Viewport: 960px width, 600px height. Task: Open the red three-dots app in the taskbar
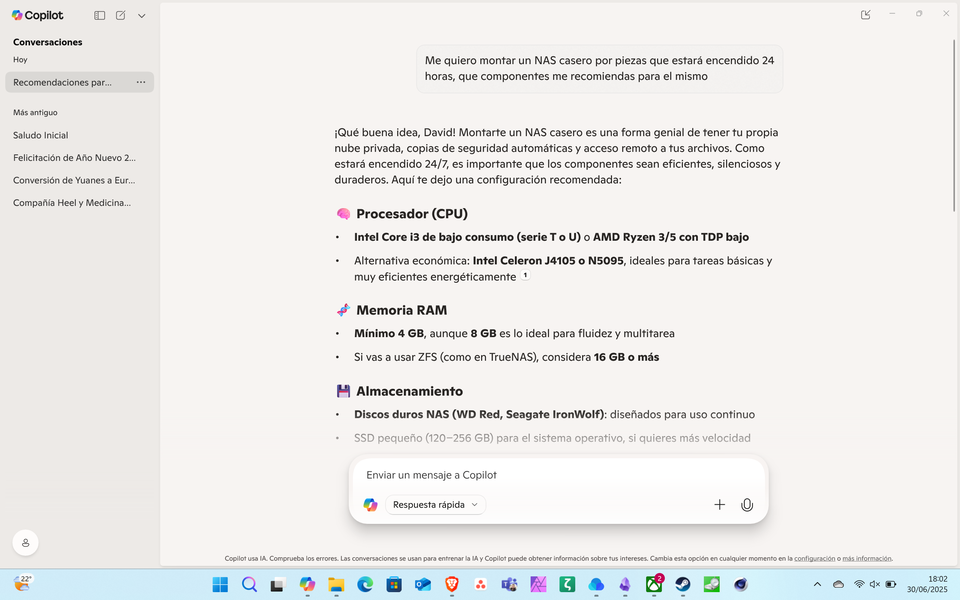[481, 585]
